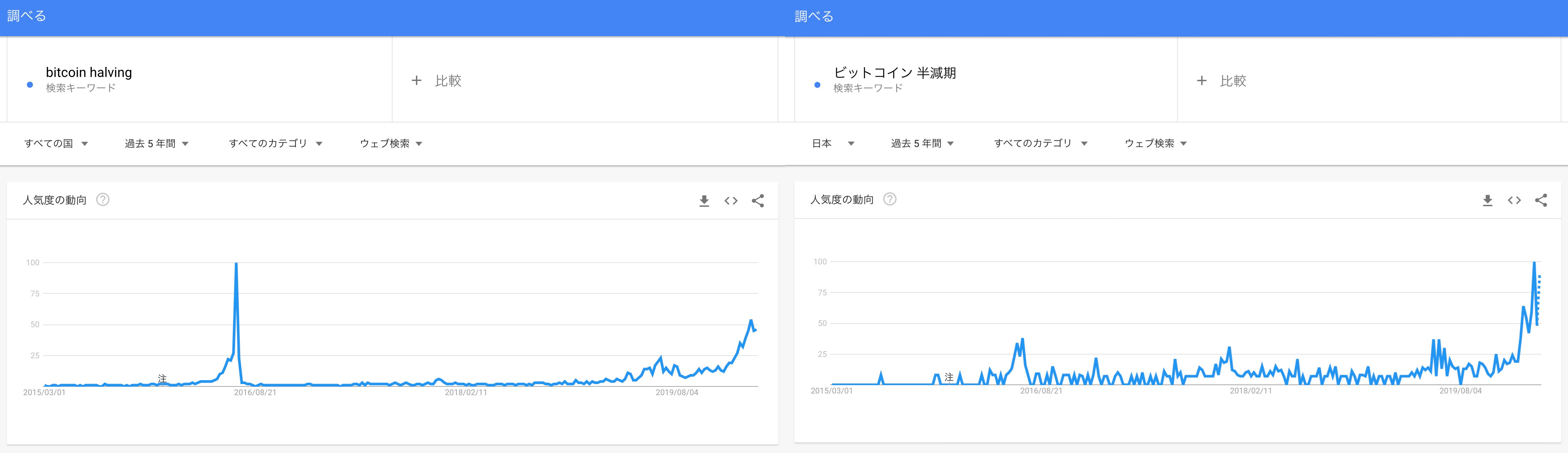Image resolution: width=1568 pixels, height=453 pixels.
Task: Click the left 調べる header title
Action: [27, 16]
